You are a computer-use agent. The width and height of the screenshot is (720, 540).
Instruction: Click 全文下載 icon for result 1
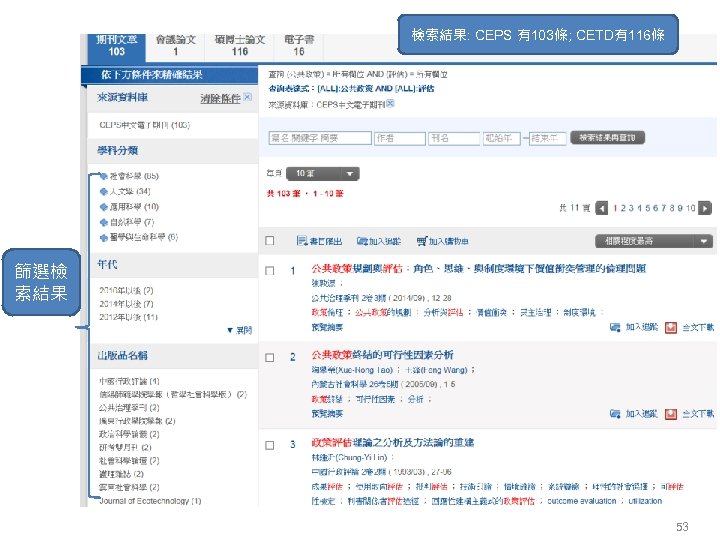tap(671, 327)
